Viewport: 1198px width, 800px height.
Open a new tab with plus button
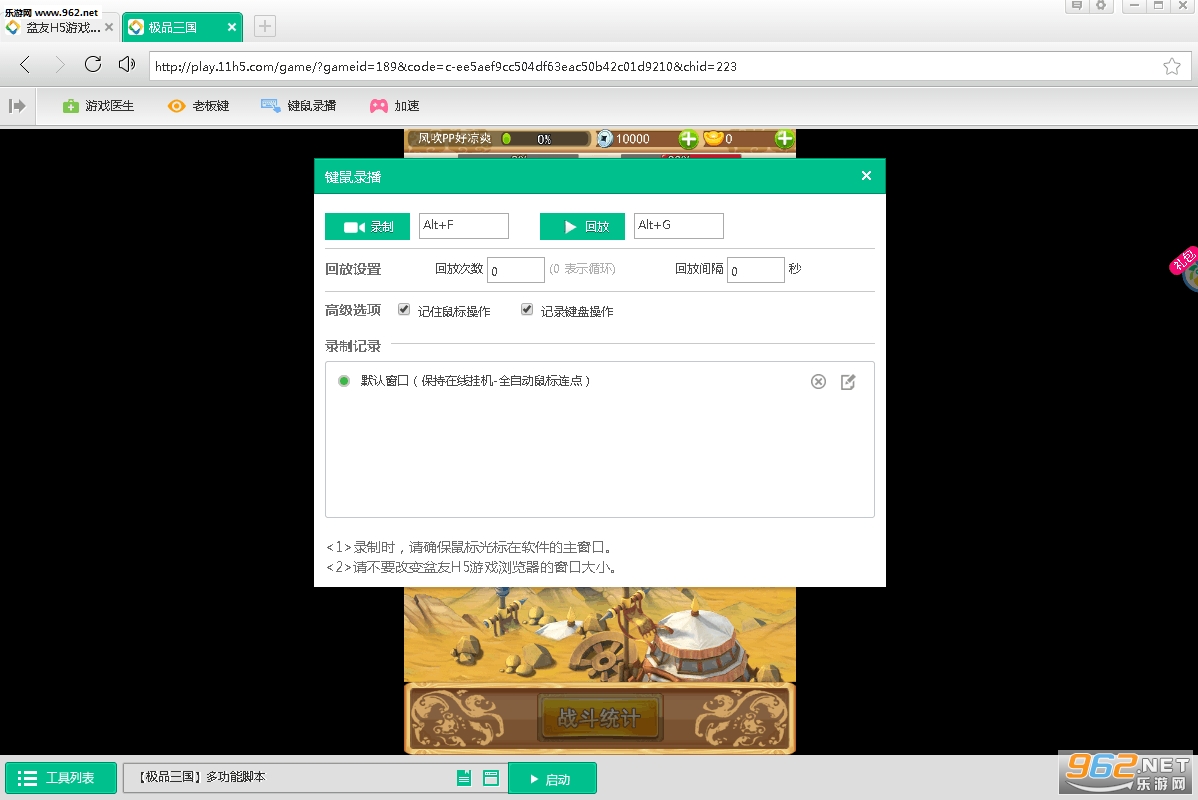coord(264,27)
